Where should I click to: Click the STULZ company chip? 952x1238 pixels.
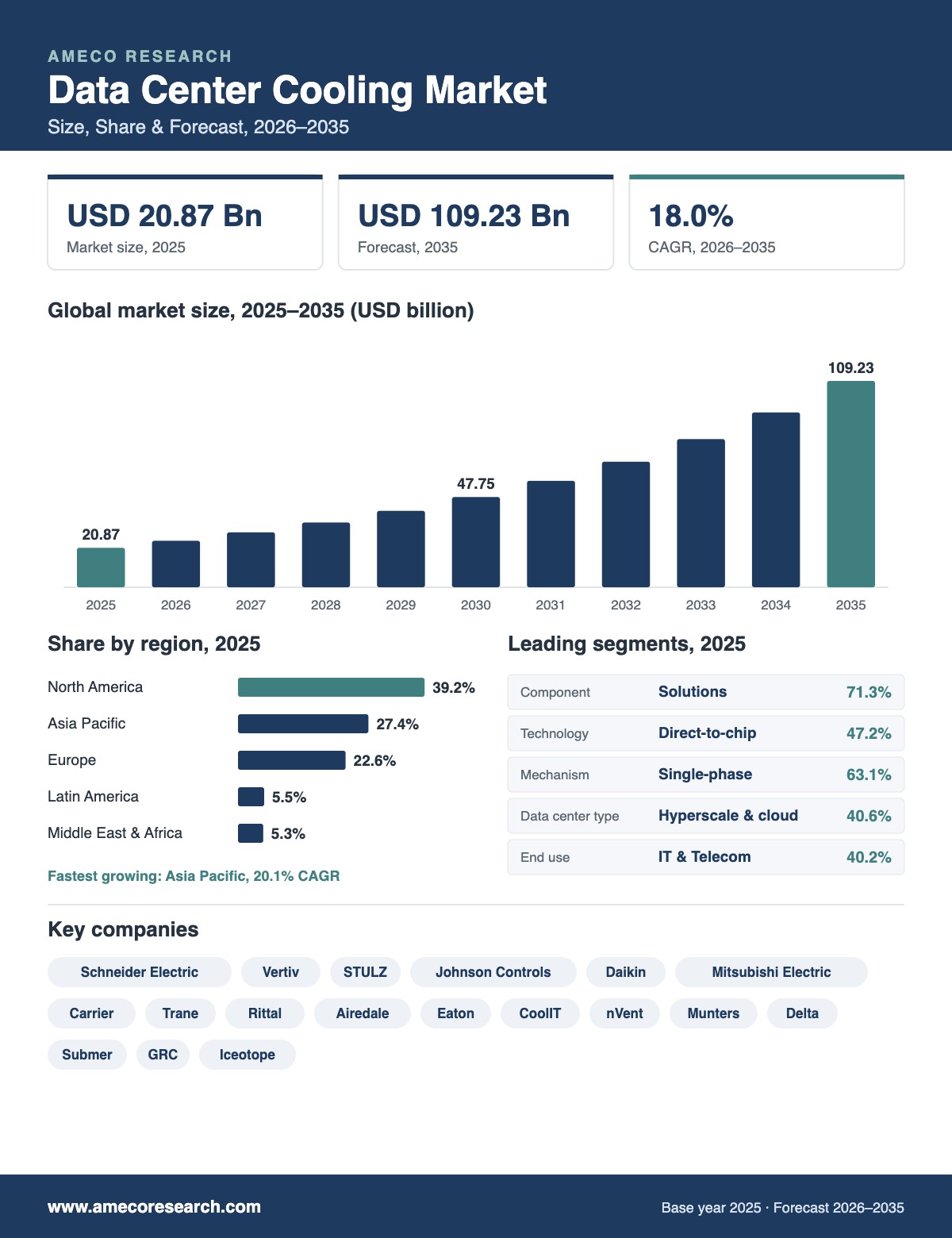pos(365,972)
